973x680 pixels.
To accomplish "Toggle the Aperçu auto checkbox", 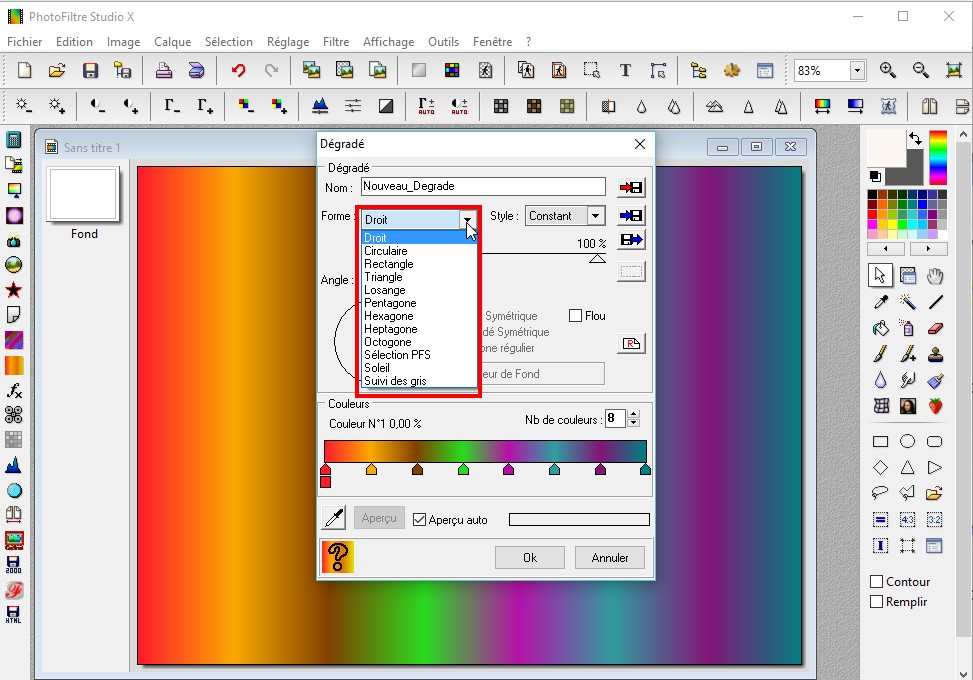I will point(419,519).
